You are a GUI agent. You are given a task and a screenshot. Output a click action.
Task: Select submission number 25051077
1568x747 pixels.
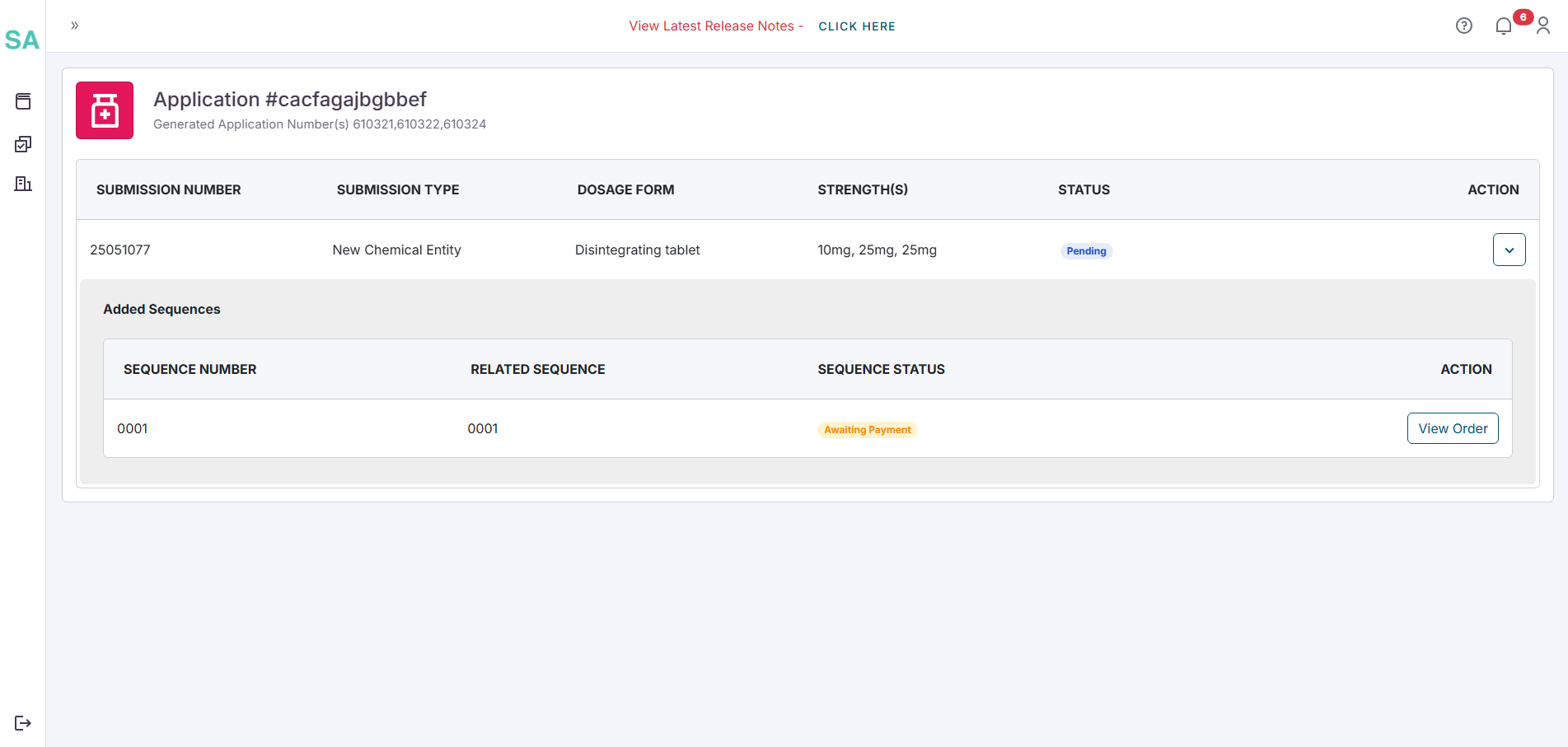tap(120, 250)
